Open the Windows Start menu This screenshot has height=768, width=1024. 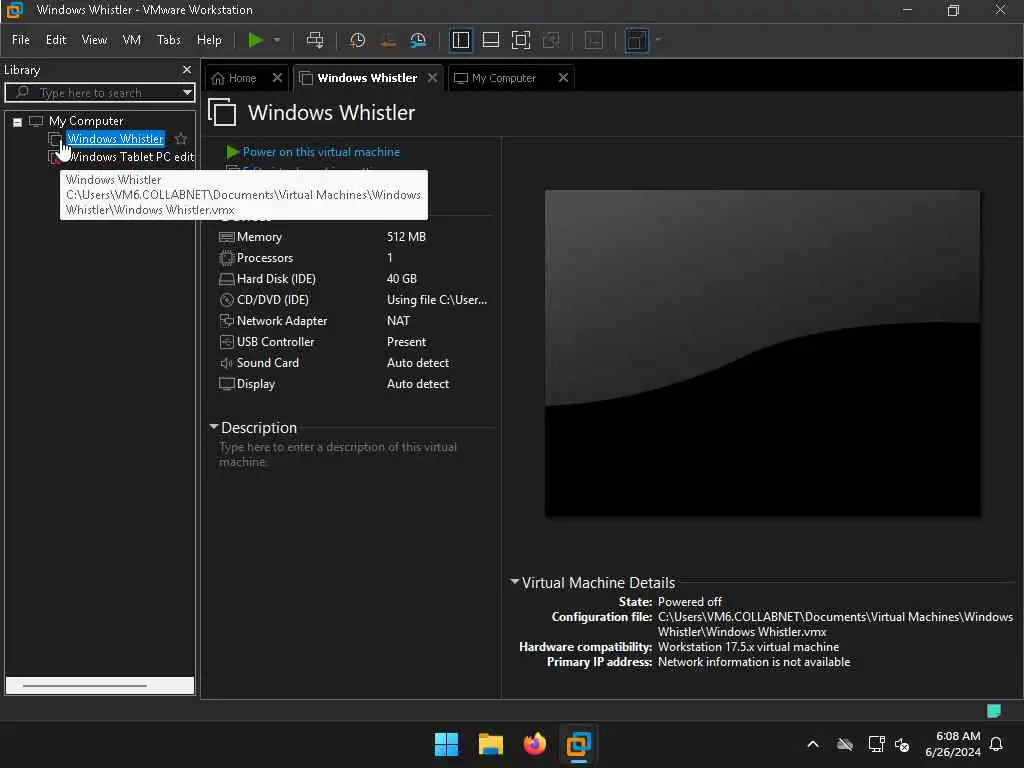[x=446, y=744]
